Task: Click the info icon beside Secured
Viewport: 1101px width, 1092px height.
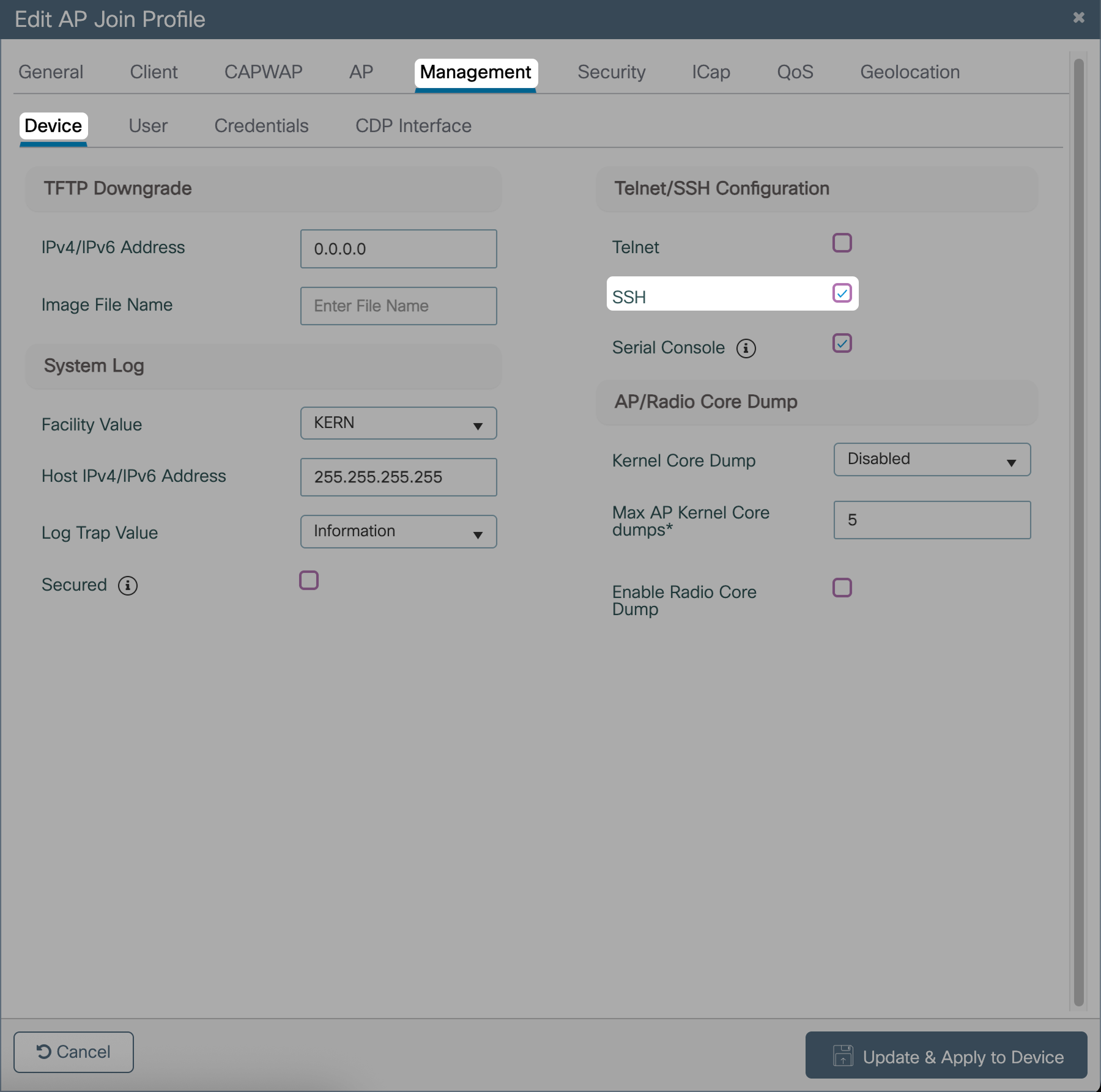Action: coord(127,586)
